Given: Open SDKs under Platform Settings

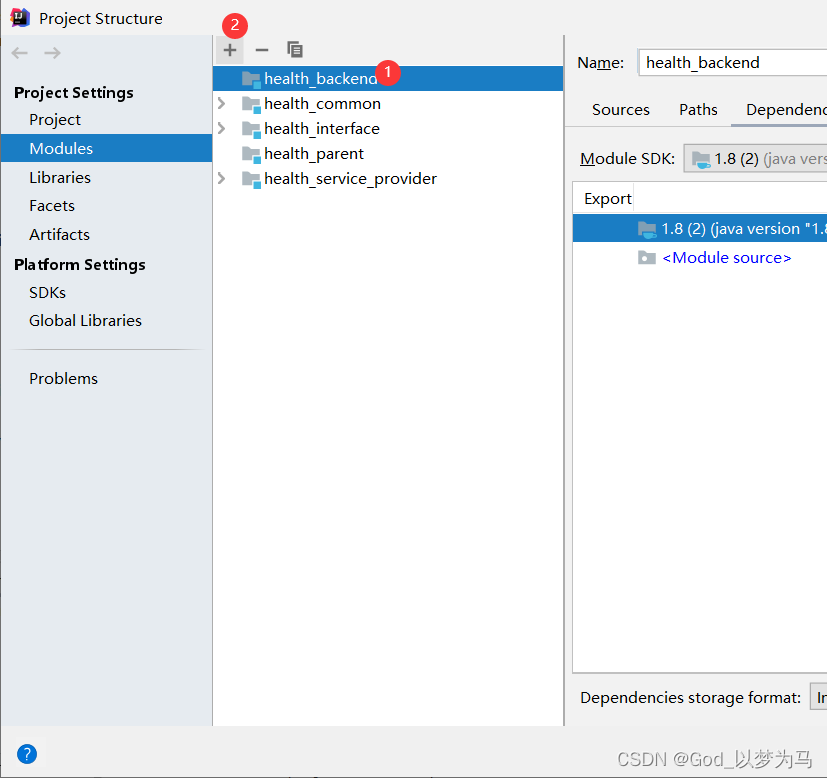Looking at the screenshot, I should (x=47, y=293).
